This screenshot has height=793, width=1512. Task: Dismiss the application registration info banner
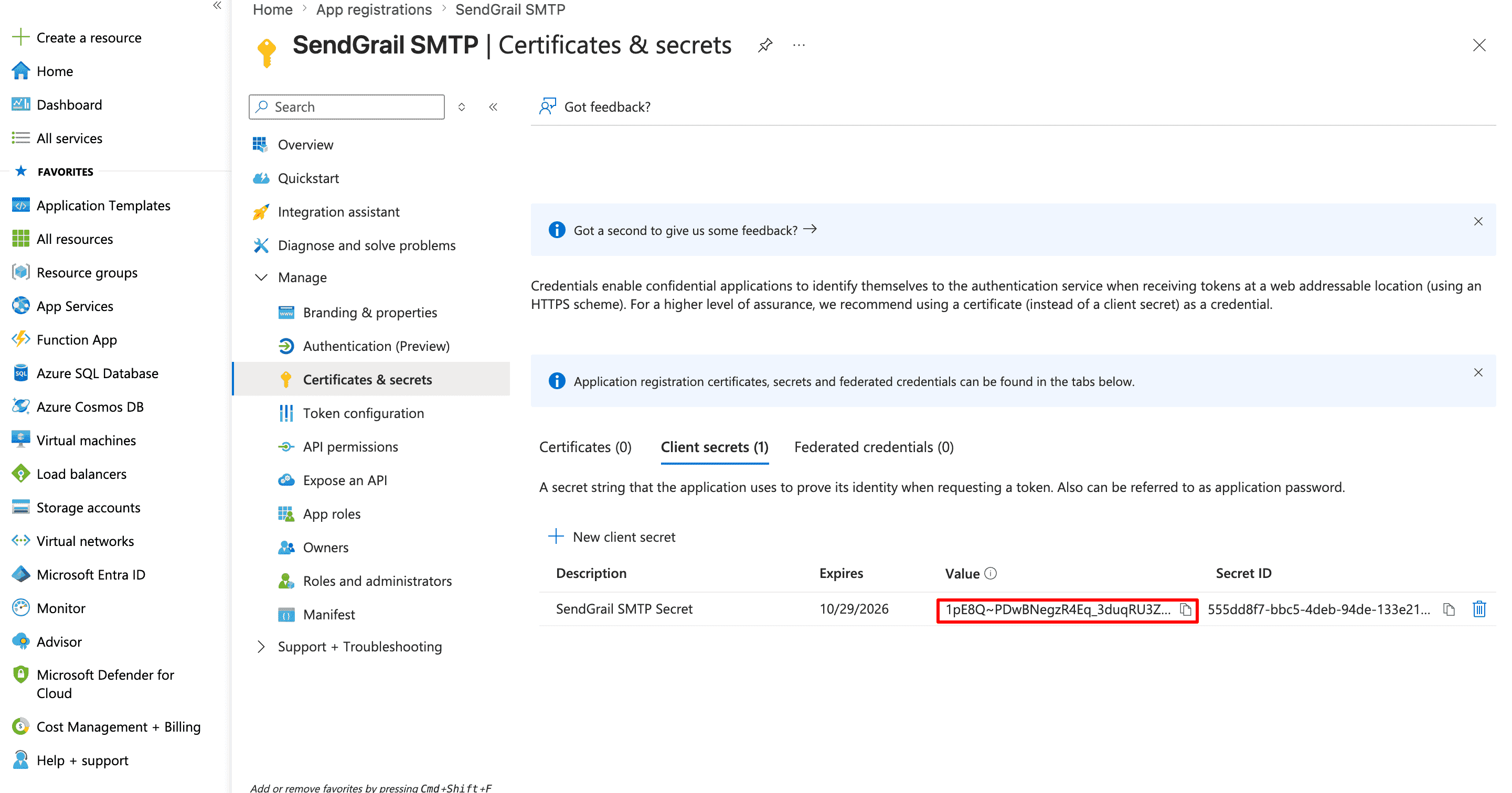point(1477,372)
